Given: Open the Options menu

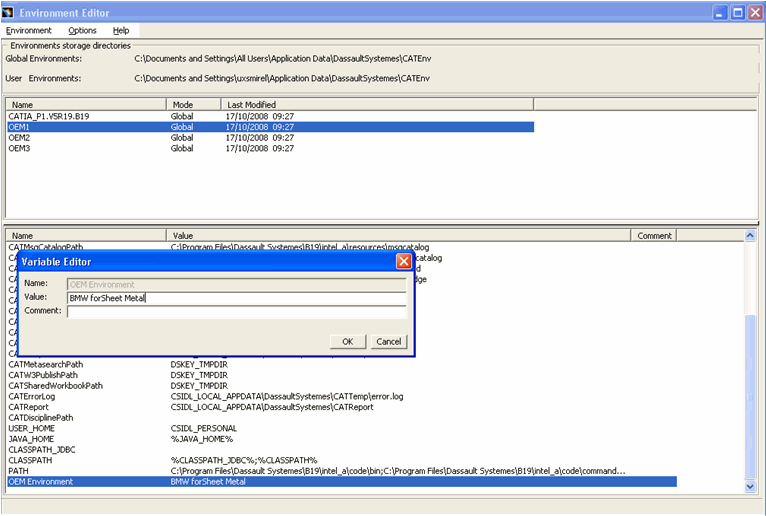Looking at the screenshot, I should pos(82,31).
